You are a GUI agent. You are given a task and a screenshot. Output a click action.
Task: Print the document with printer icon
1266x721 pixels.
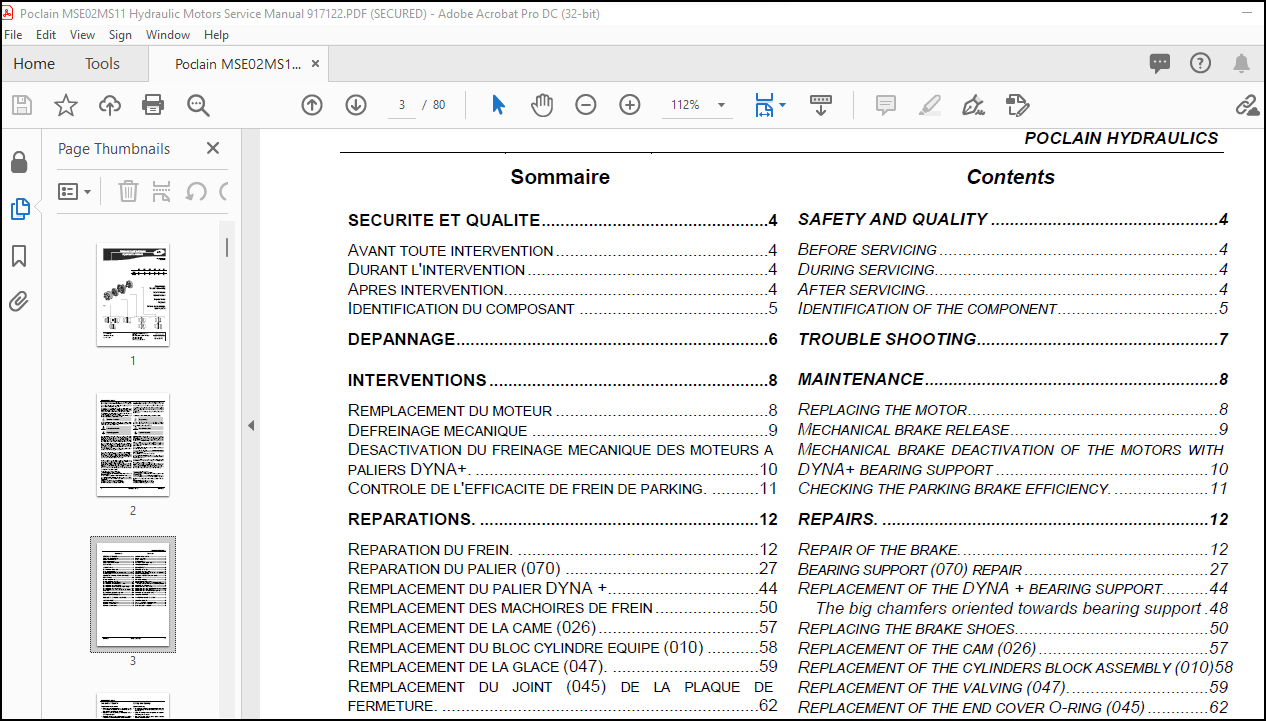[153, 105]
